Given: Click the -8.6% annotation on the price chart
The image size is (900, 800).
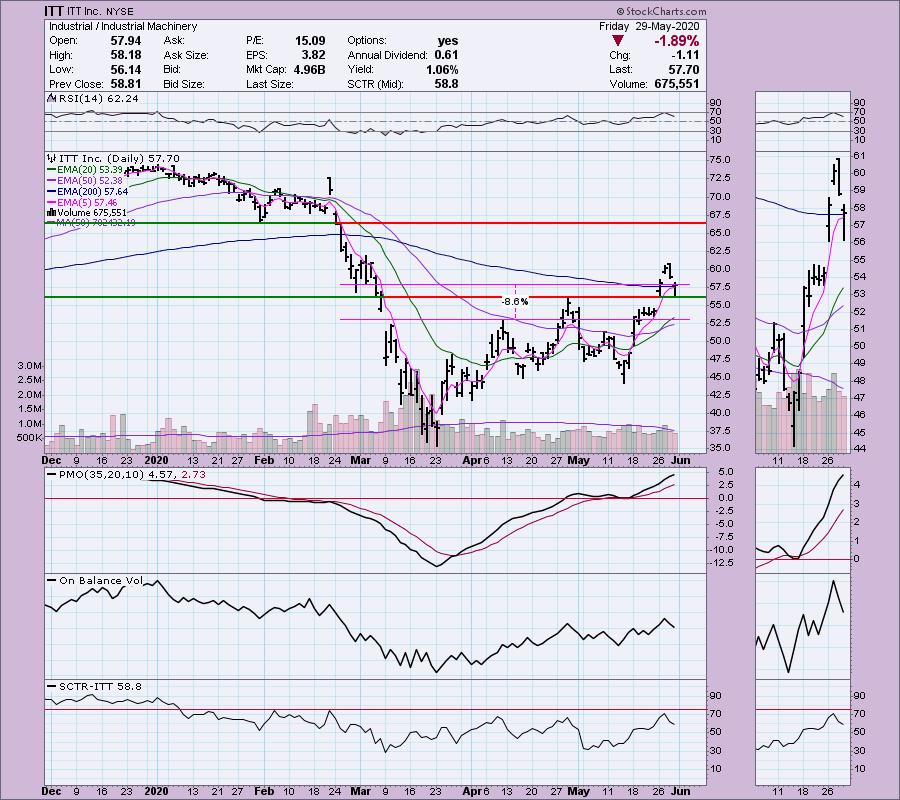Looking at the screenshot, I should click(x=515, y=301).
